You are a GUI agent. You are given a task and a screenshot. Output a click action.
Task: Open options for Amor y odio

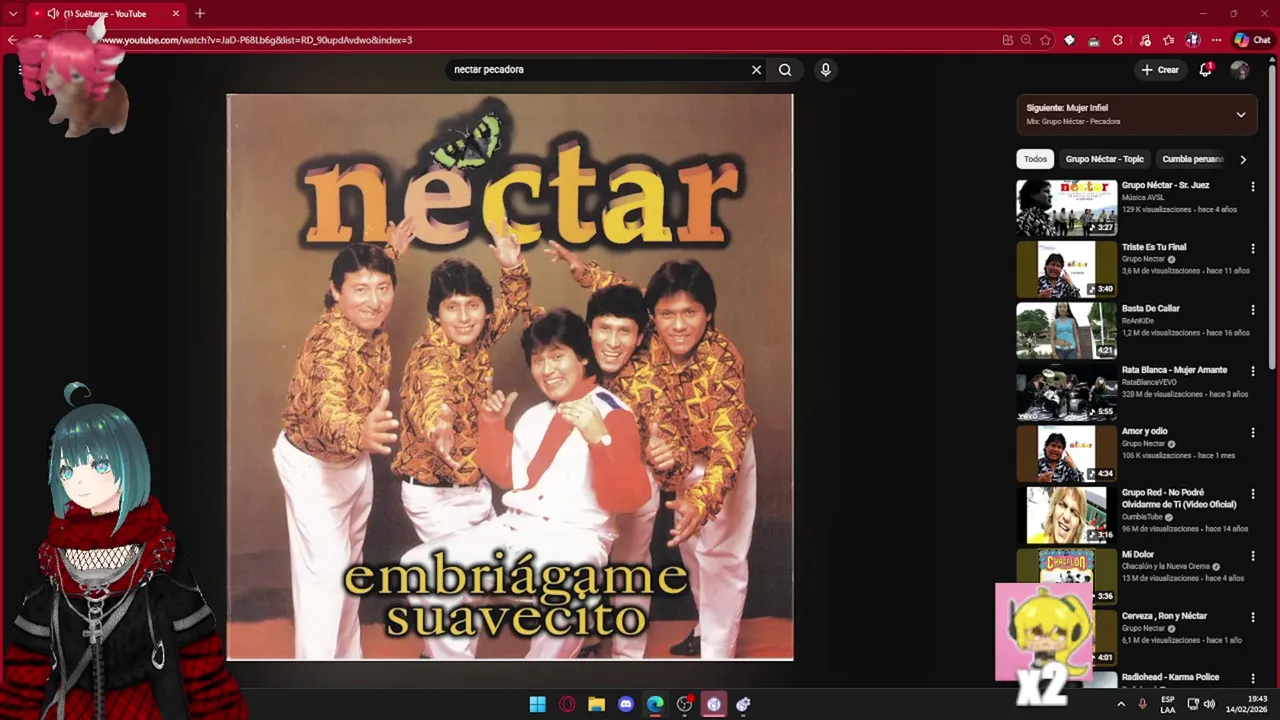tap(1252, 433)
